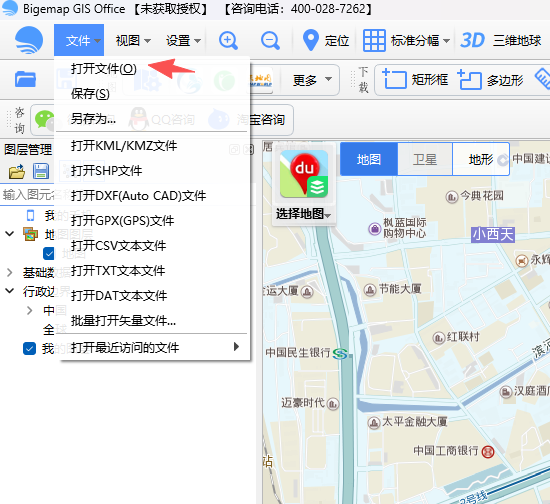Viewport: 550px width, 504px height.
Task: Switch to the 卫星 map tab
Action: 425,159
